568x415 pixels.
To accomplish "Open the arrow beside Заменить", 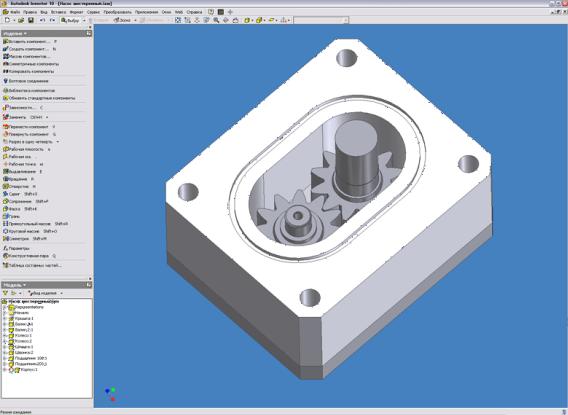I will click(x=47, y=117).
